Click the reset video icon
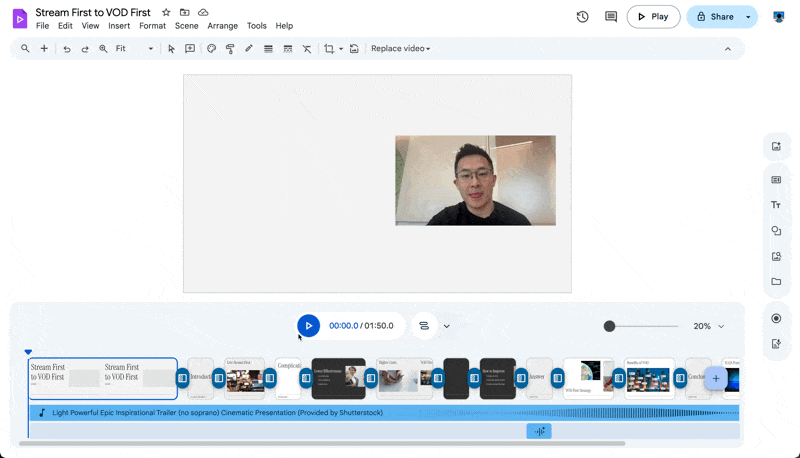 354,48
